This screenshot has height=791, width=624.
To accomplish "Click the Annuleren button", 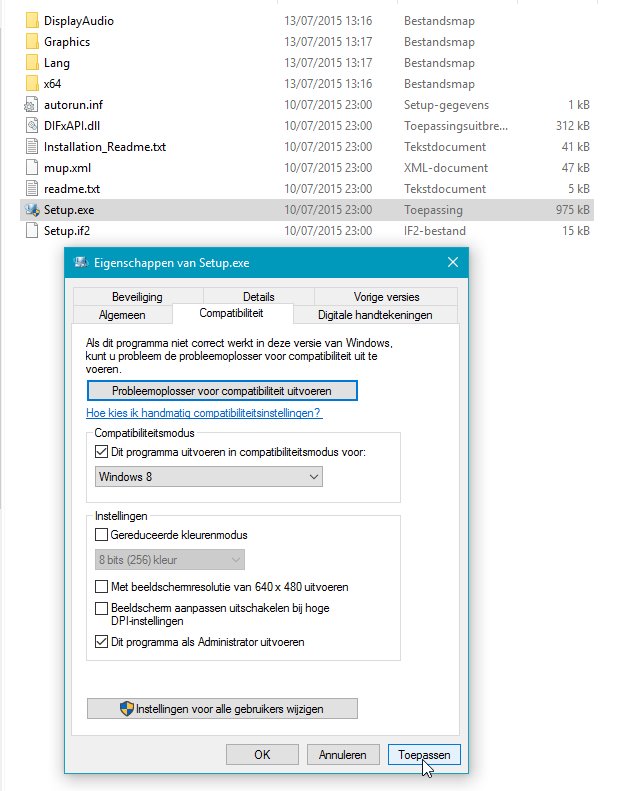I will [x=343, y=755].
